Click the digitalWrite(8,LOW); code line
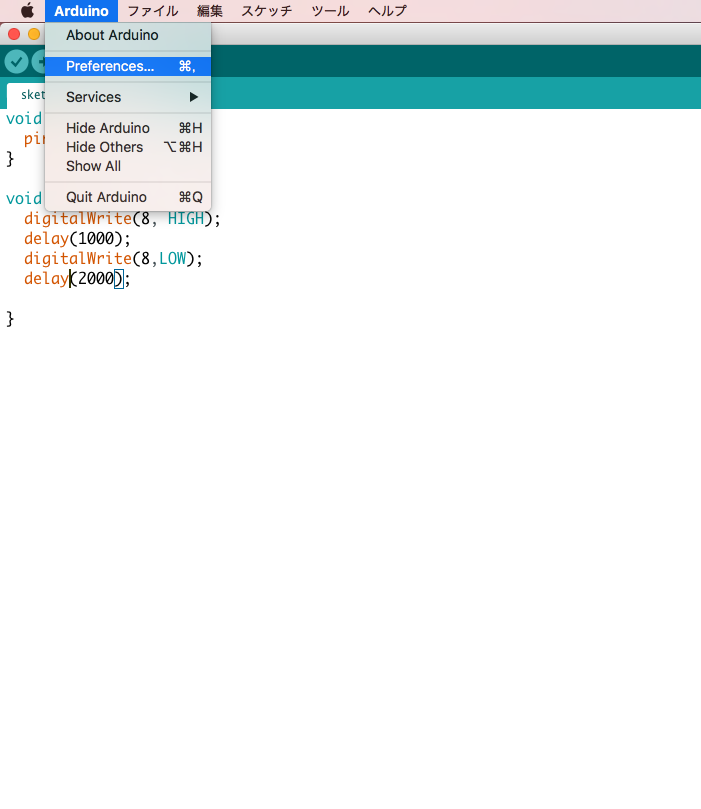The image size is (701, 809). [x=113, y=258]
